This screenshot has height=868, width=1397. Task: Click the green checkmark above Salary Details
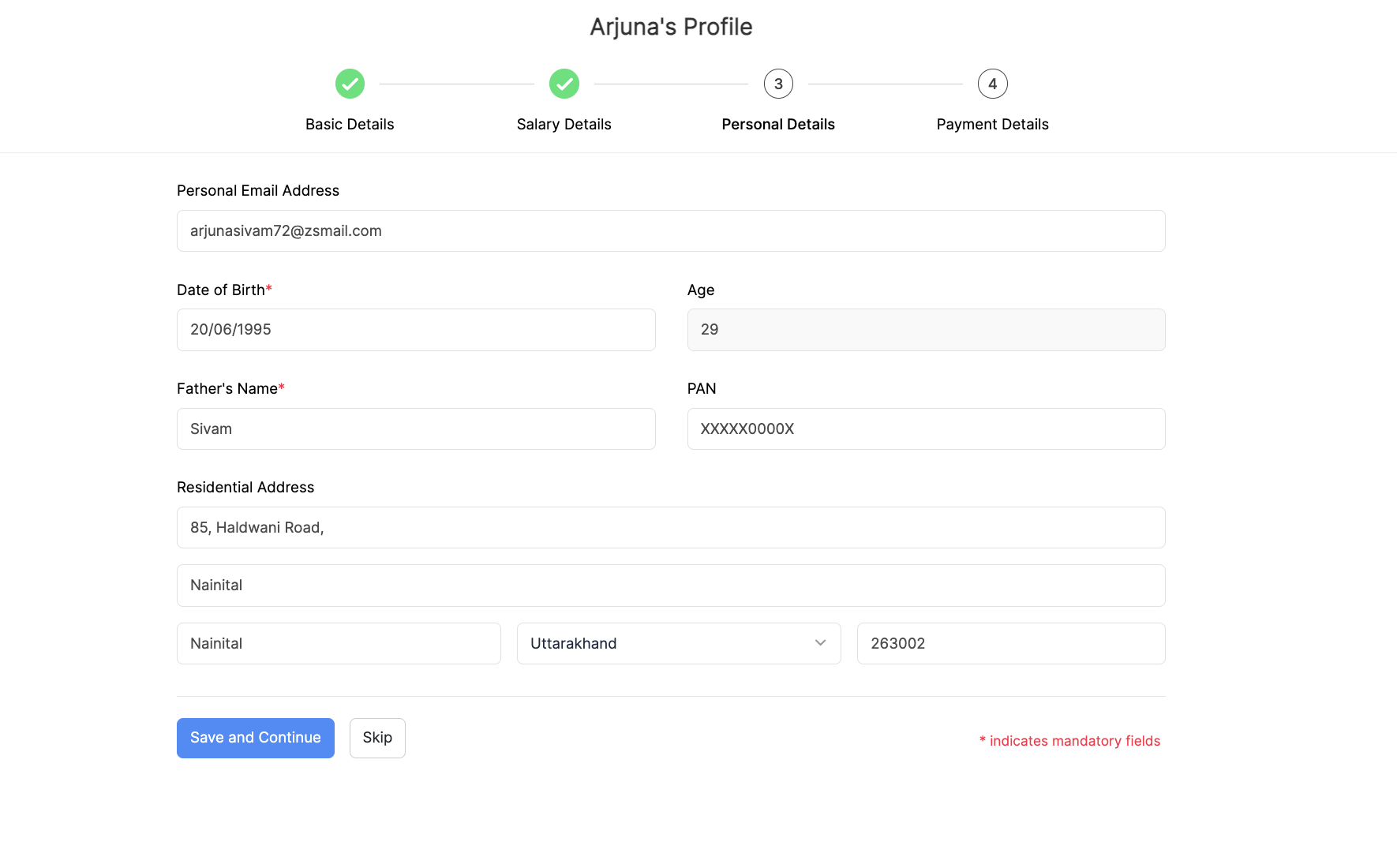564,84
